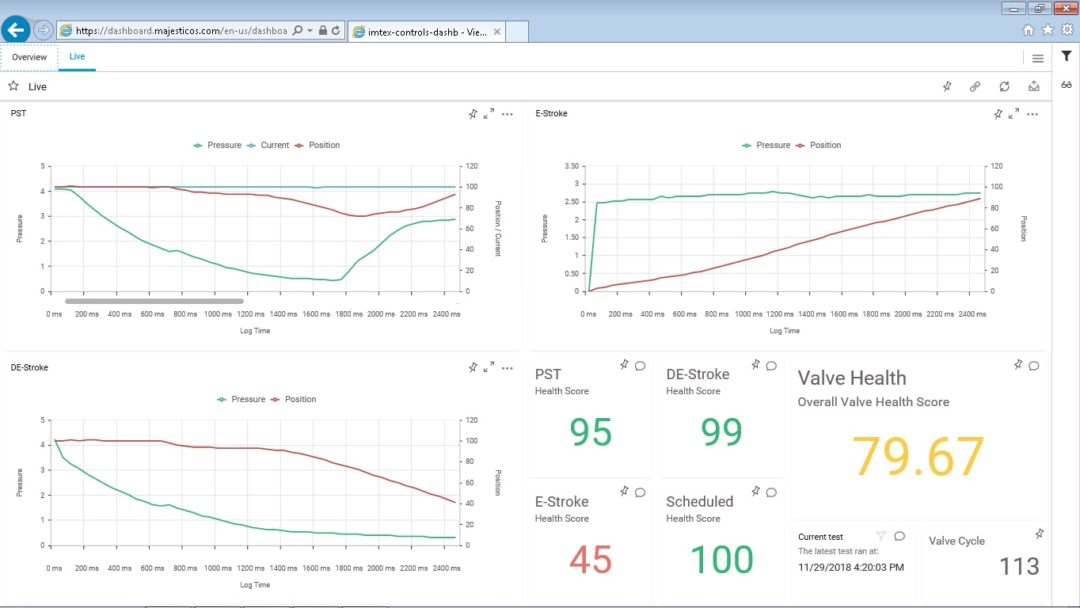Star the Live dashboard as favorite
1080x608 pixels.
pos(13,86)
